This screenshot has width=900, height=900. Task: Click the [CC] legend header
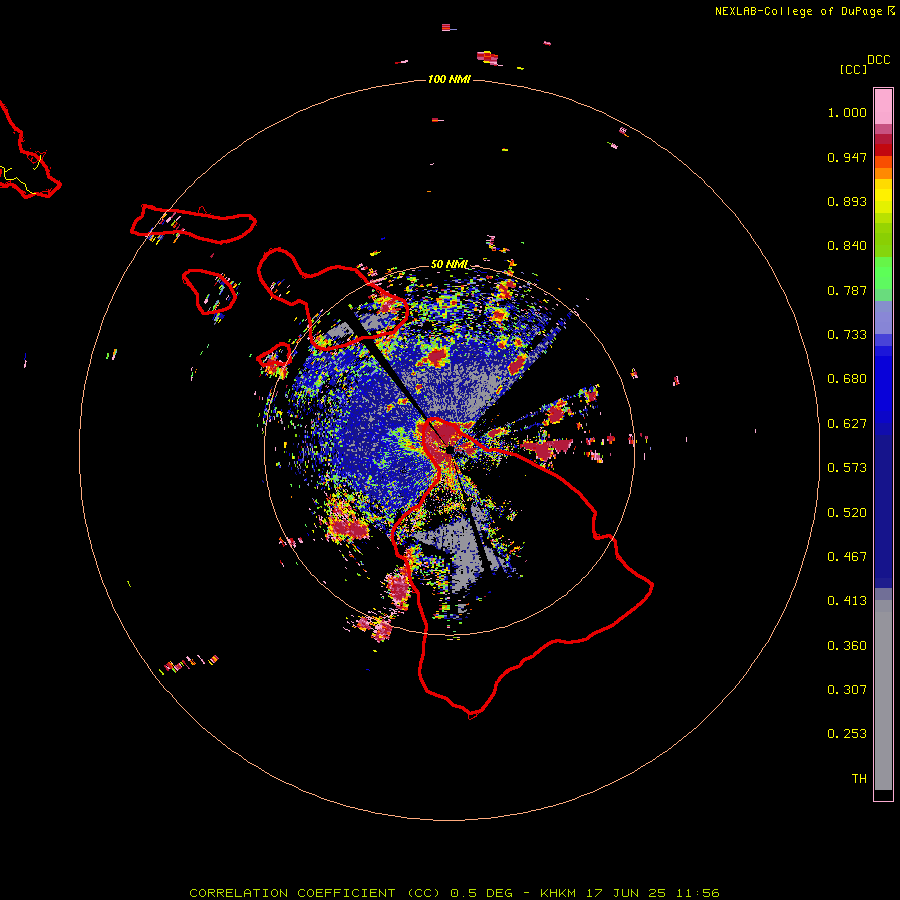(853, 69)
